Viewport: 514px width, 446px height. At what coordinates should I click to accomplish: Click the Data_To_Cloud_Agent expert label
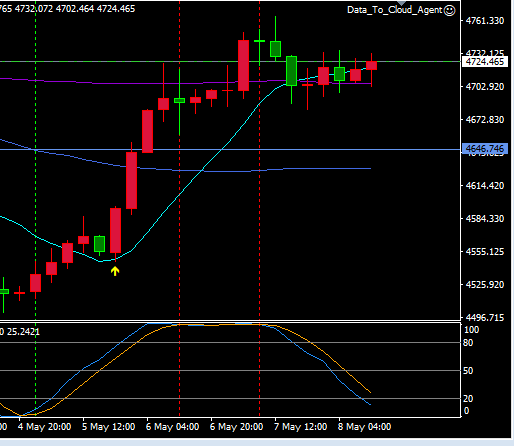point(395,10)
